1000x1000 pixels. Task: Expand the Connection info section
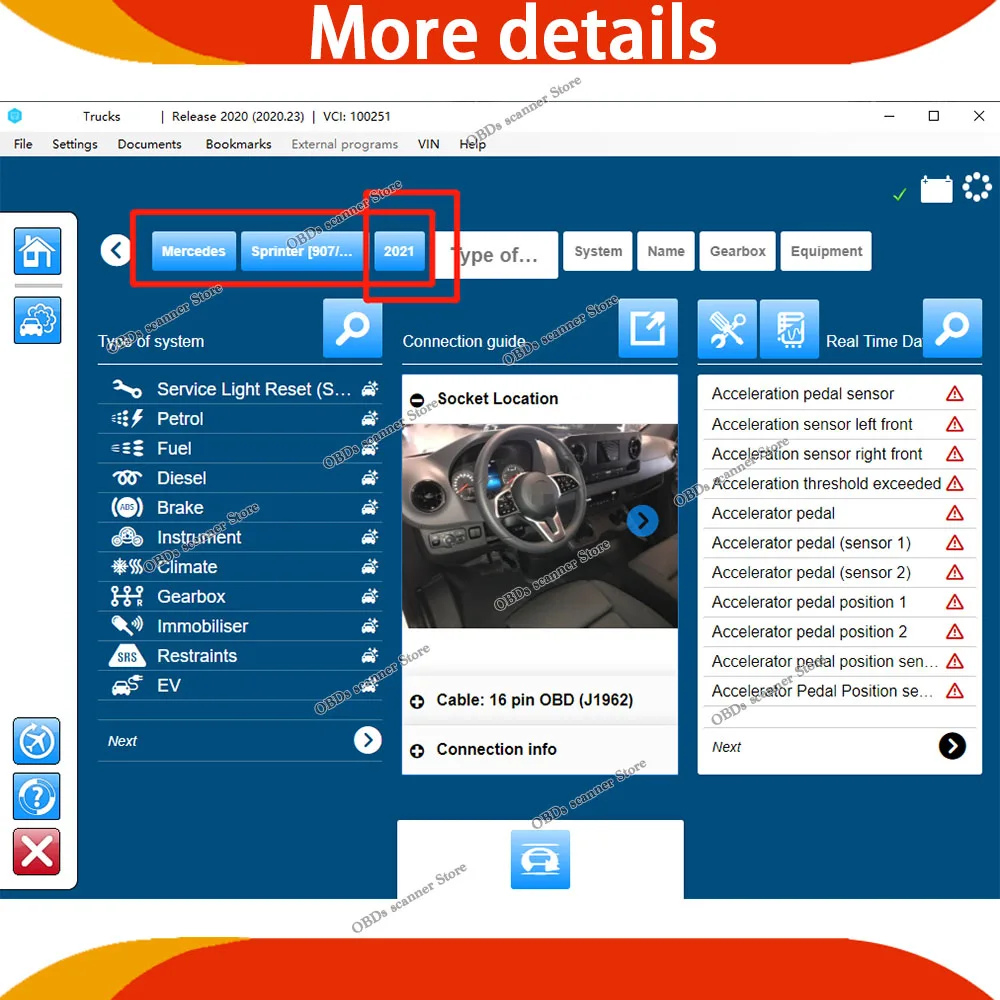tap(417, 751)
